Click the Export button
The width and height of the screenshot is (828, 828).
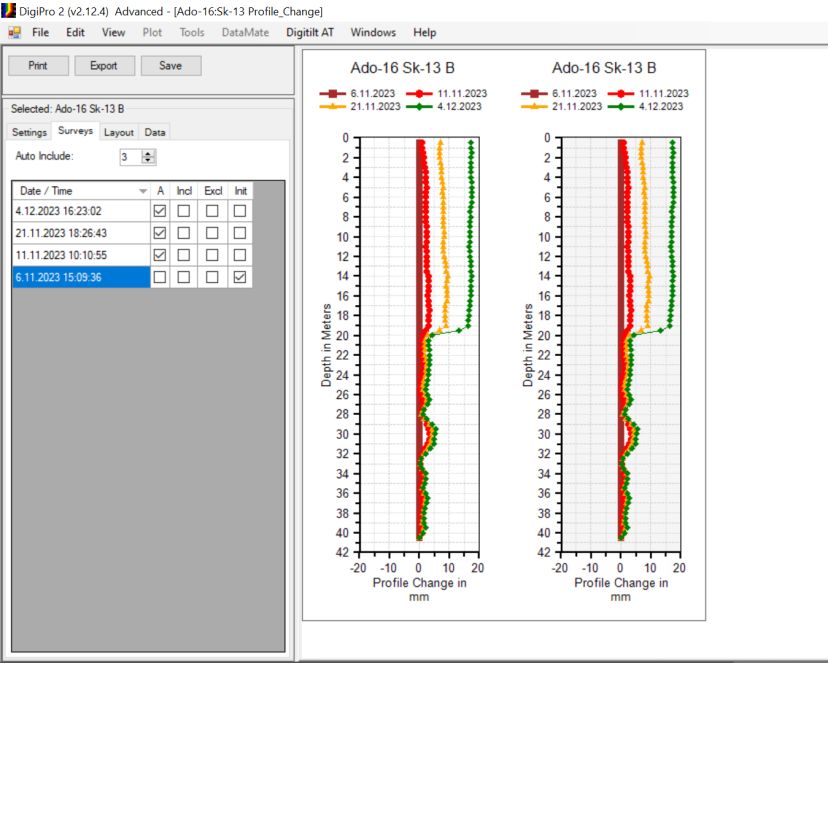tap(104, 66)
